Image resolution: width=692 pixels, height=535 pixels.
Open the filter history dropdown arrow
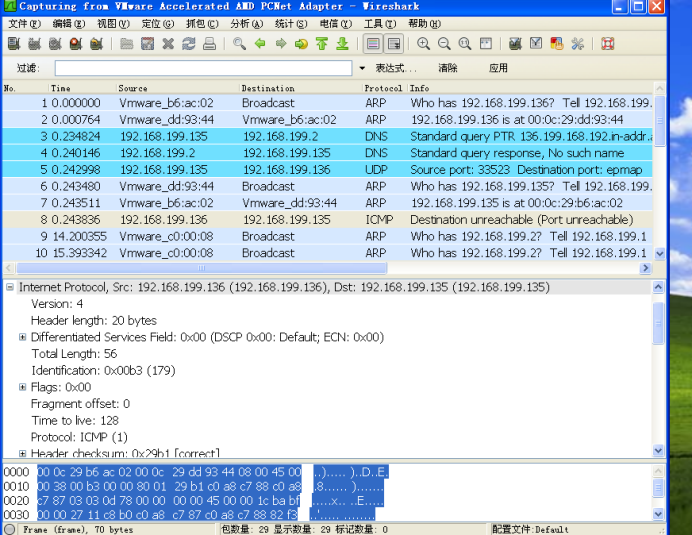pos(362,68)
